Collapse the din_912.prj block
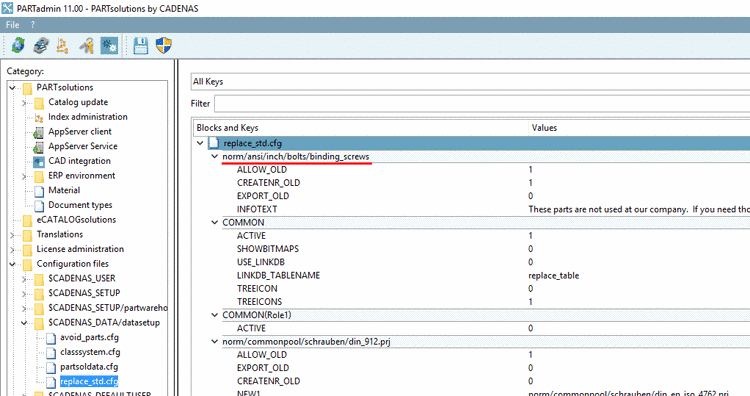Viewport: 750px width, 396px height. pos(215,341)
